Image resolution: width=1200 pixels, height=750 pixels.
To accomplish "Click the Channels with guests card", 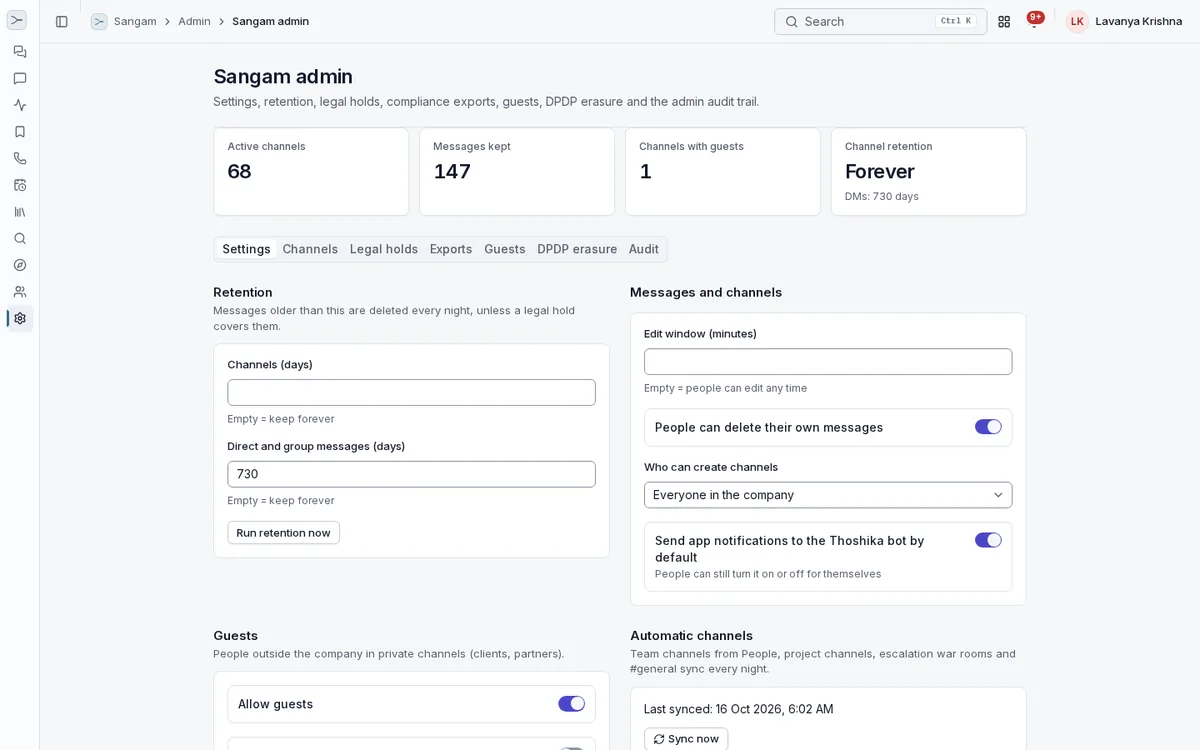I will tap(723, 171).
